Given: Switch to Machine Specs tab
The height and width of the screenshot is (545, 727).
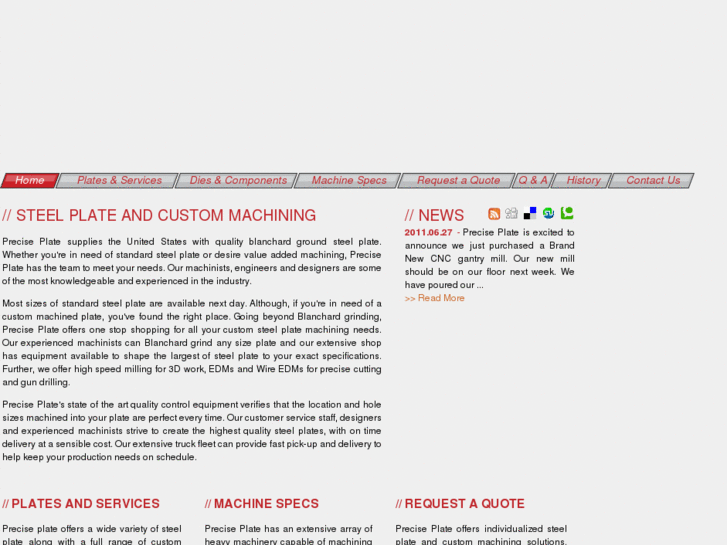Looking at the screenshot, I should [x=348, y=180].
